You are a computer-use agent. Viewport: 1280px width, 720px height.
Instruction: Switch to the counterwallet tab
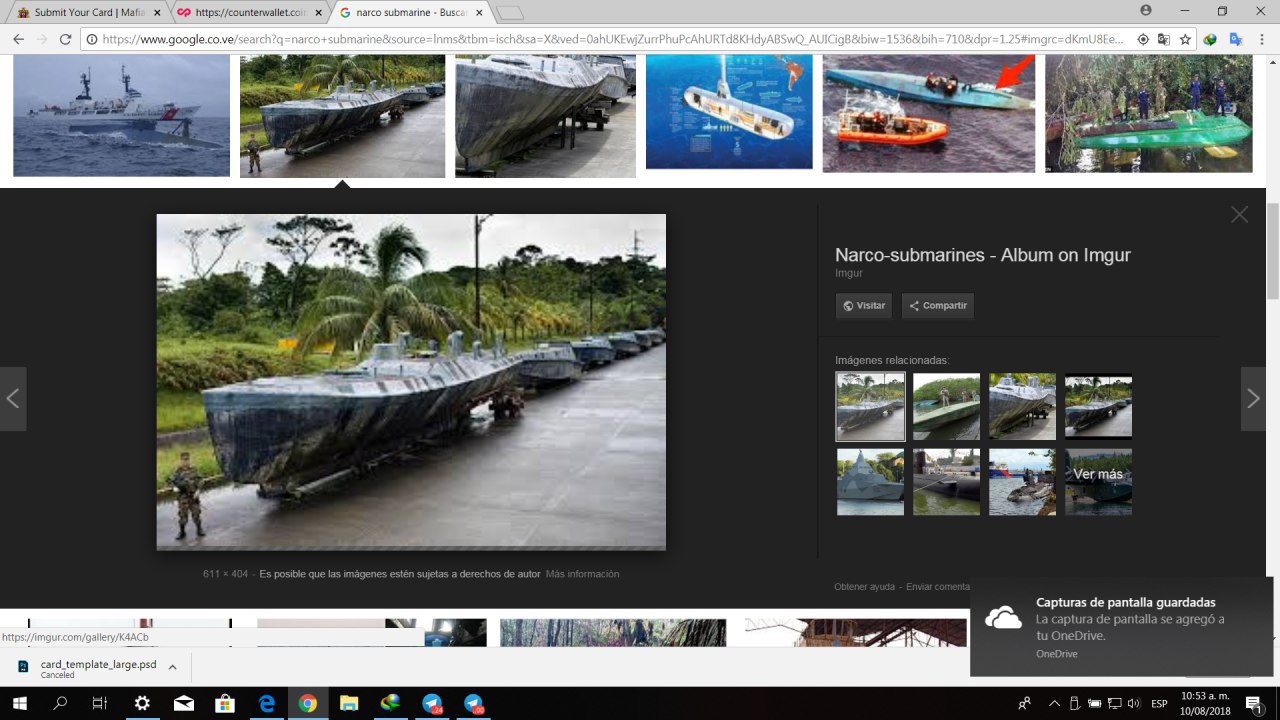[248, 12]
